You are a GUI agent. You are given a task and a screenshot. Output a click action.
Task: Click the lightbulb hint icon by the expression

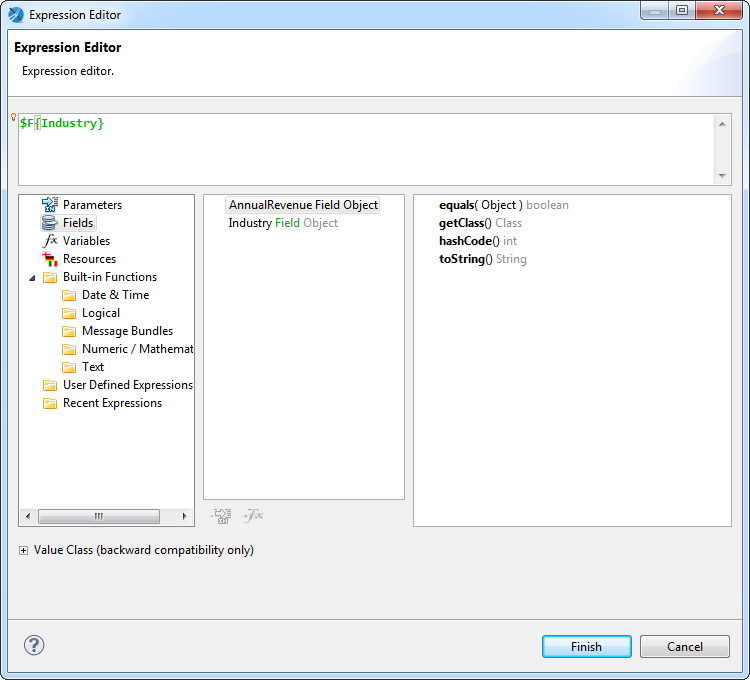pyautogui.click(x=13, y=118)
